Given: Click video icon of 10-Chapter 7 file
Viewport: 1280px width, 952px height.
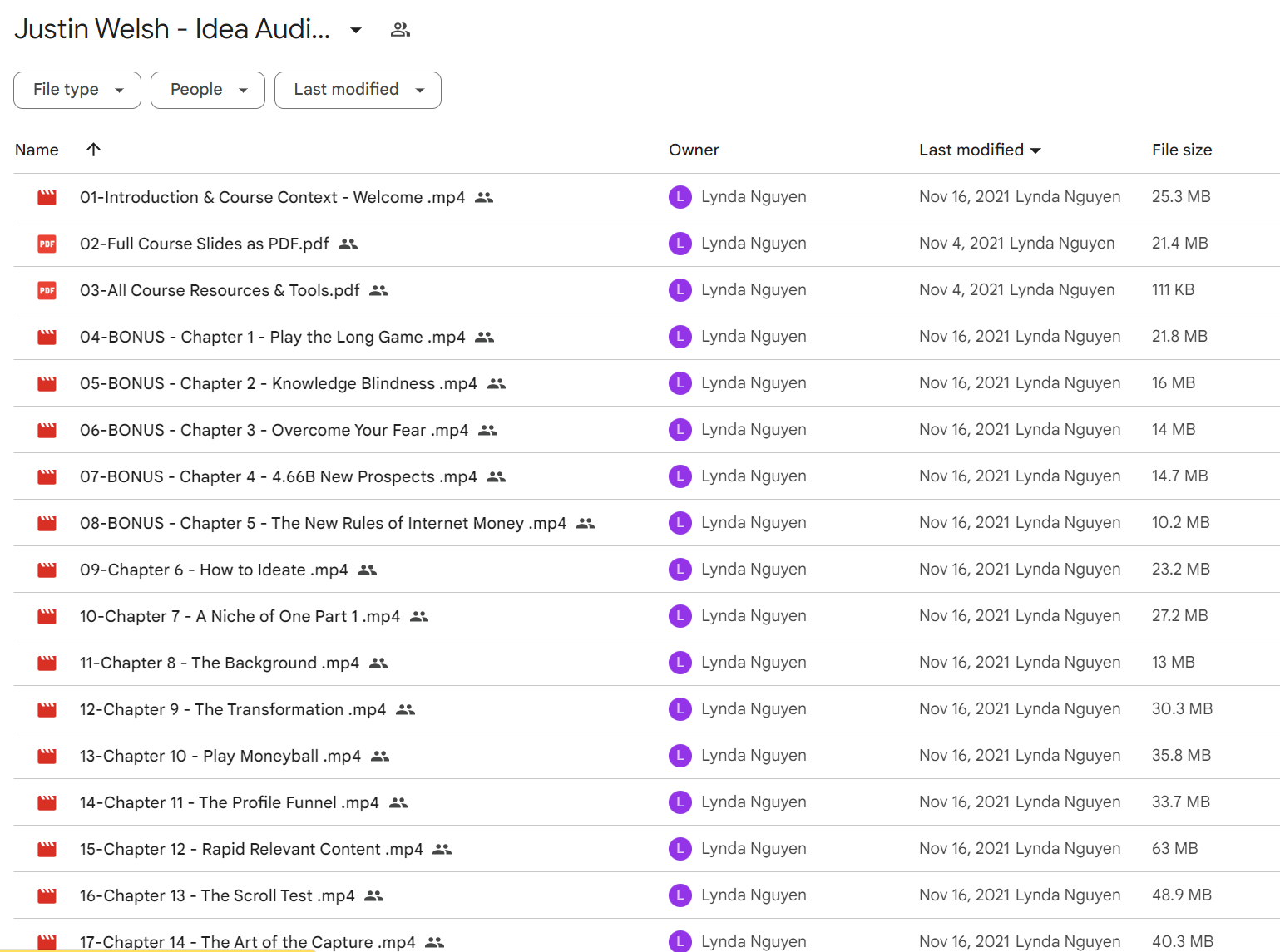Looking at the screenshot, I should pyautogui.click(x=47, y=616).
